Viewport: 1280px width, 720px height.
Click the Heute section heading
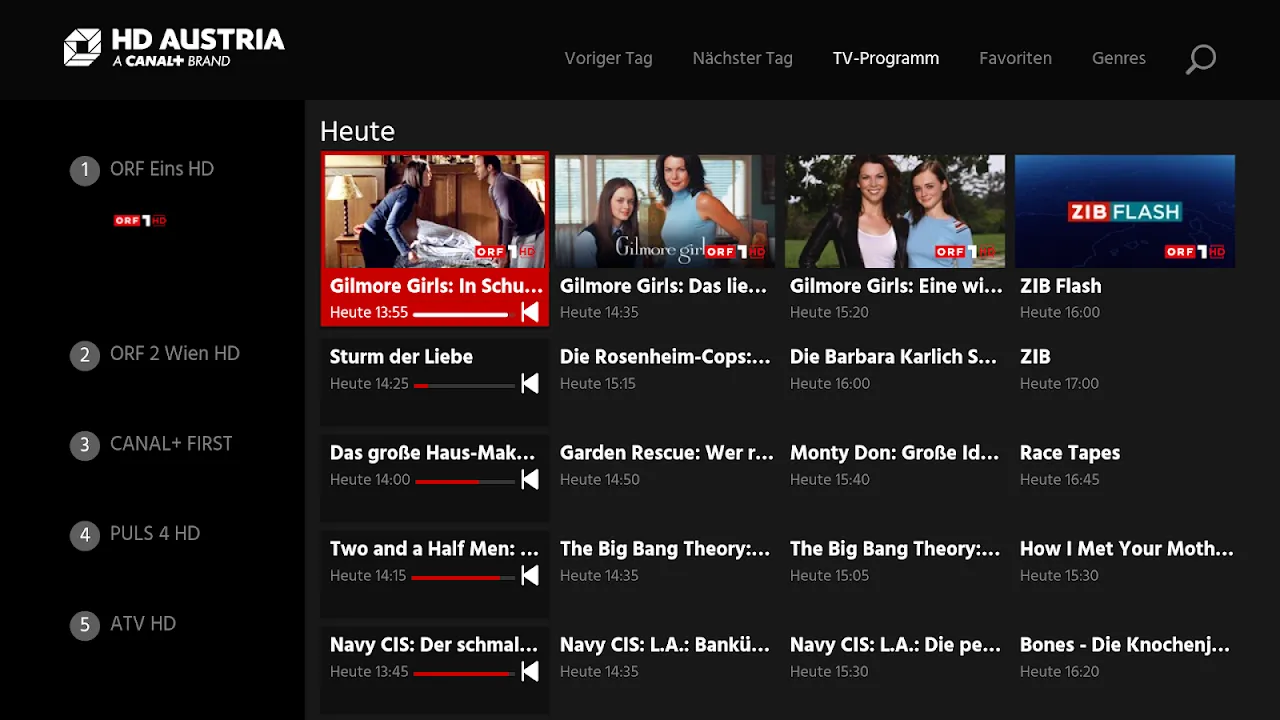point(357,131)
